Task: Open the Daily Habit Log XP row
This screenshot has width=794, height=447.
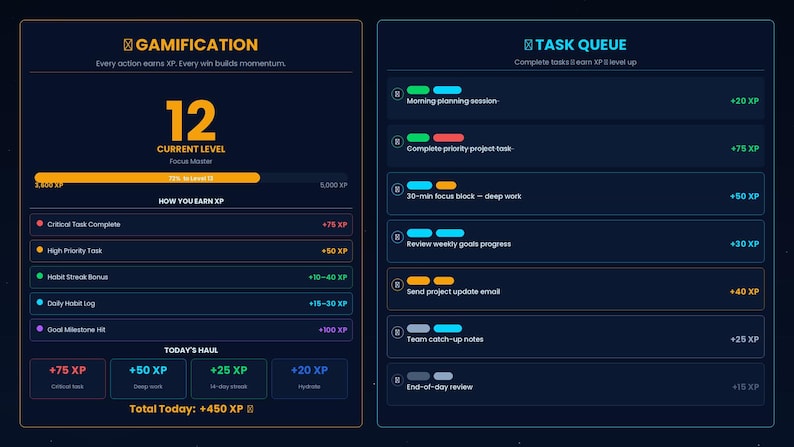Action: pos(191,303)
